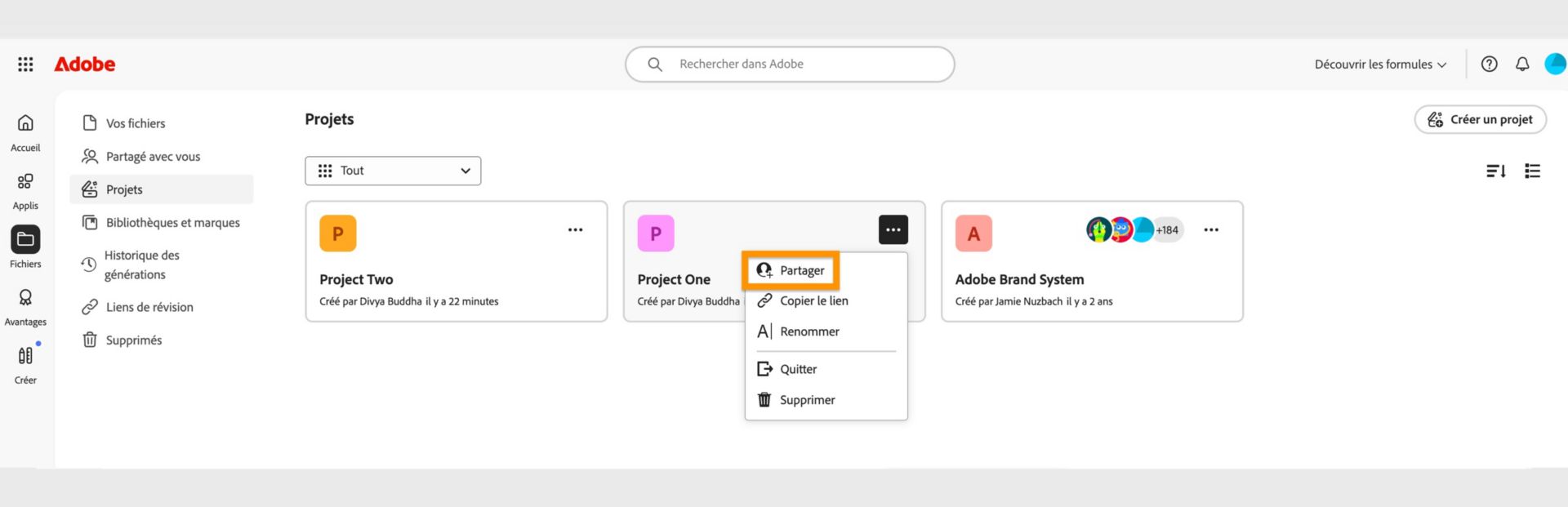Open Applis in the left rail
The width and height of the screenshot is (1568, 507).
(x=25, y=191)
